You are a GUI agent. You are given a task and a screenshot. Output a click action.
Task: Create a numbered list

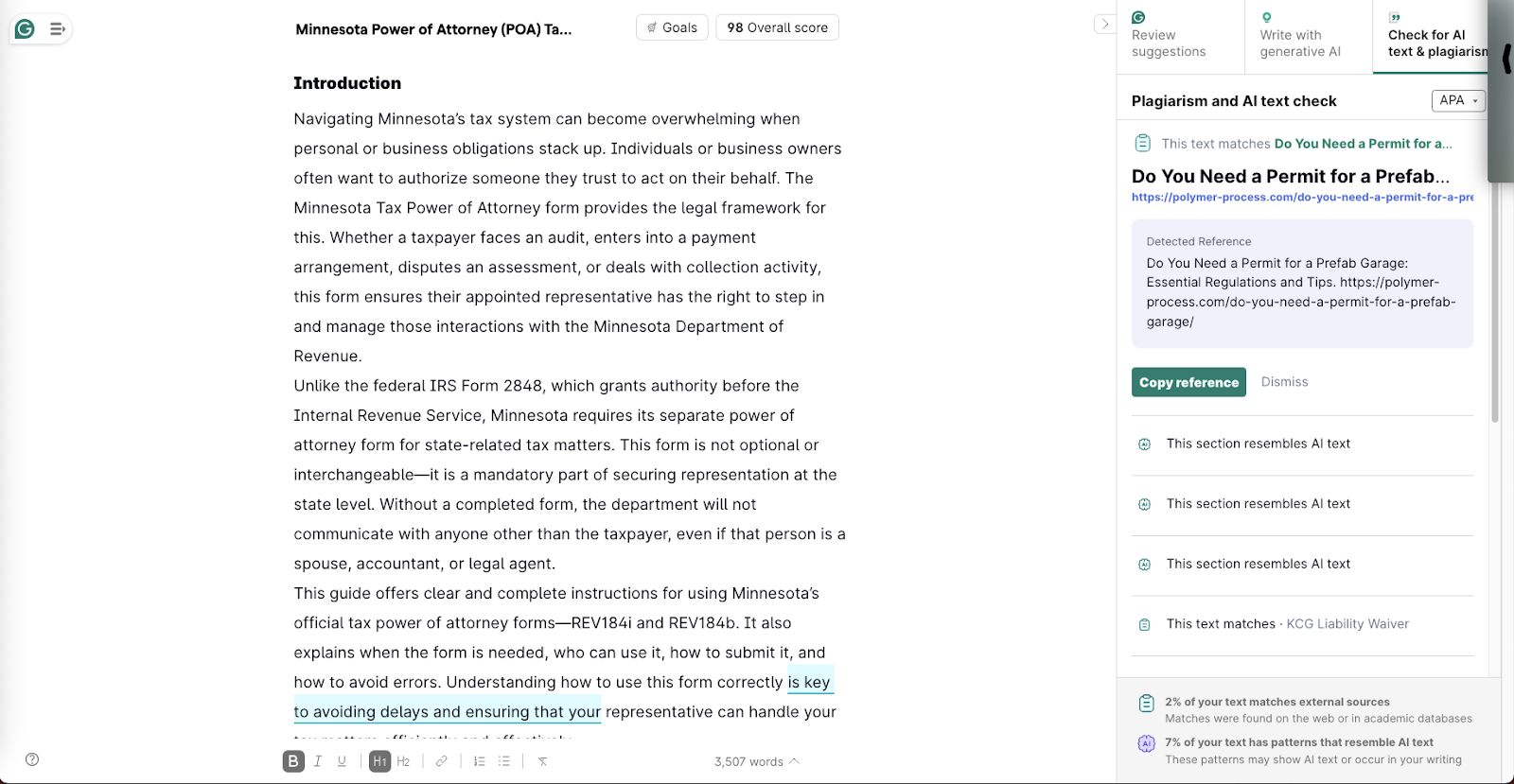tap(480, 761)
